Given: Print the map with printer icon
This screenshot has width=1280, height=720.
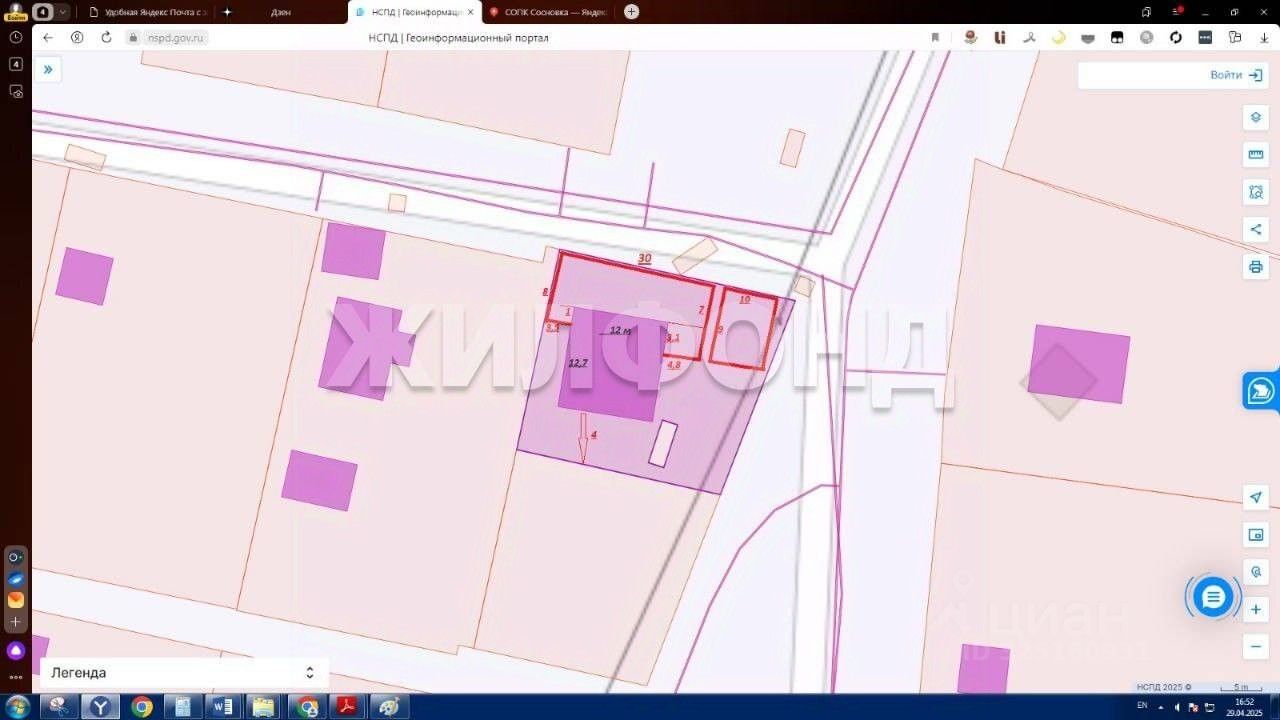Looking at the screenshot, I should pyautogui.click(x=1256, y=267).
